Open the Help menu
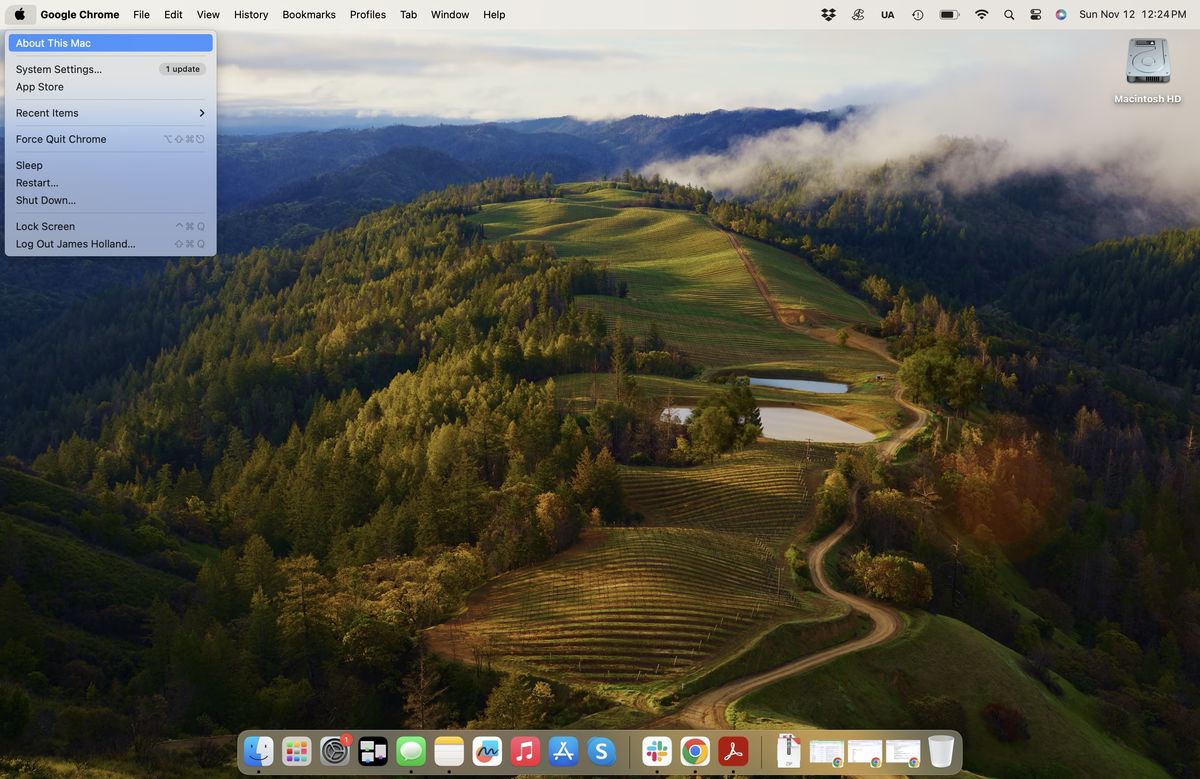 [x=494, y=15]
